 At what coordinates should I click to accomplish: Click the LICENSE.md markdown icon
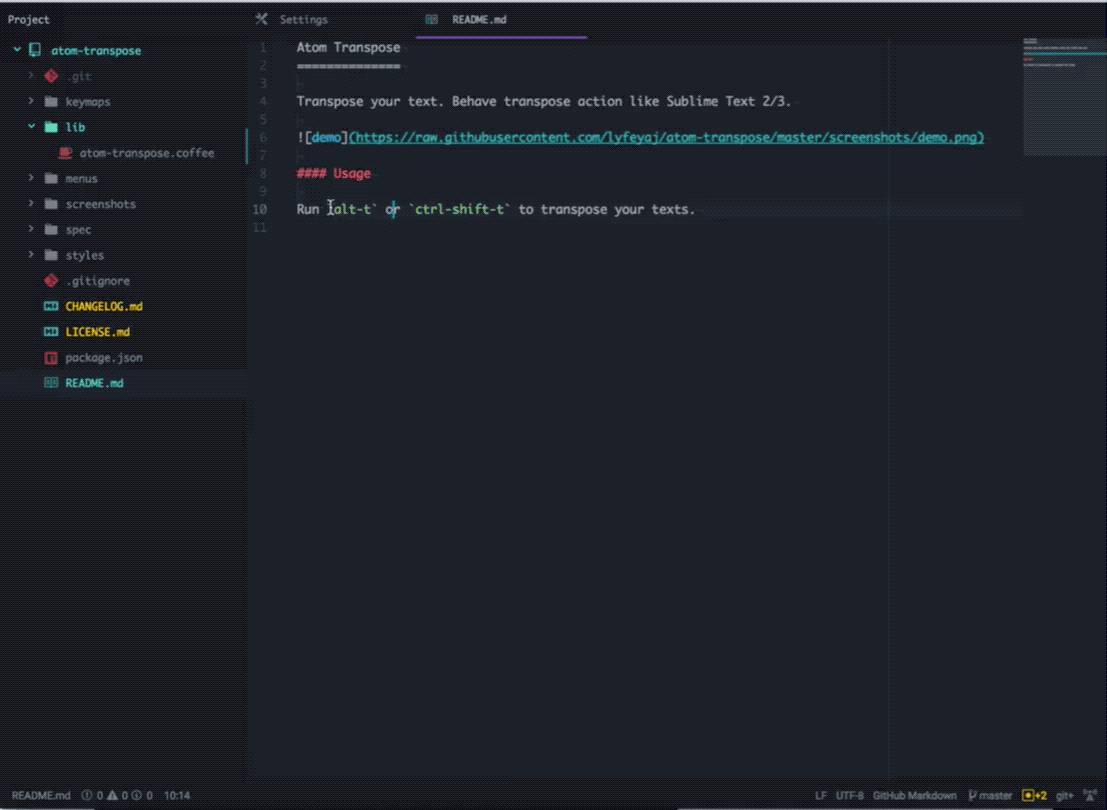click(51, 331)
